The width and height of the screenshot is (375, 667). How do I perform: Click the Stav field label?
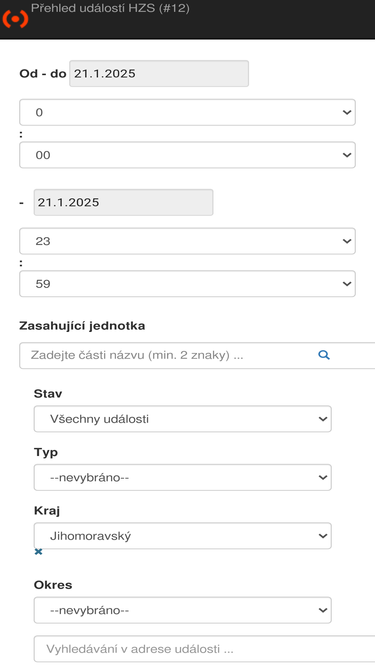[48, 393]
